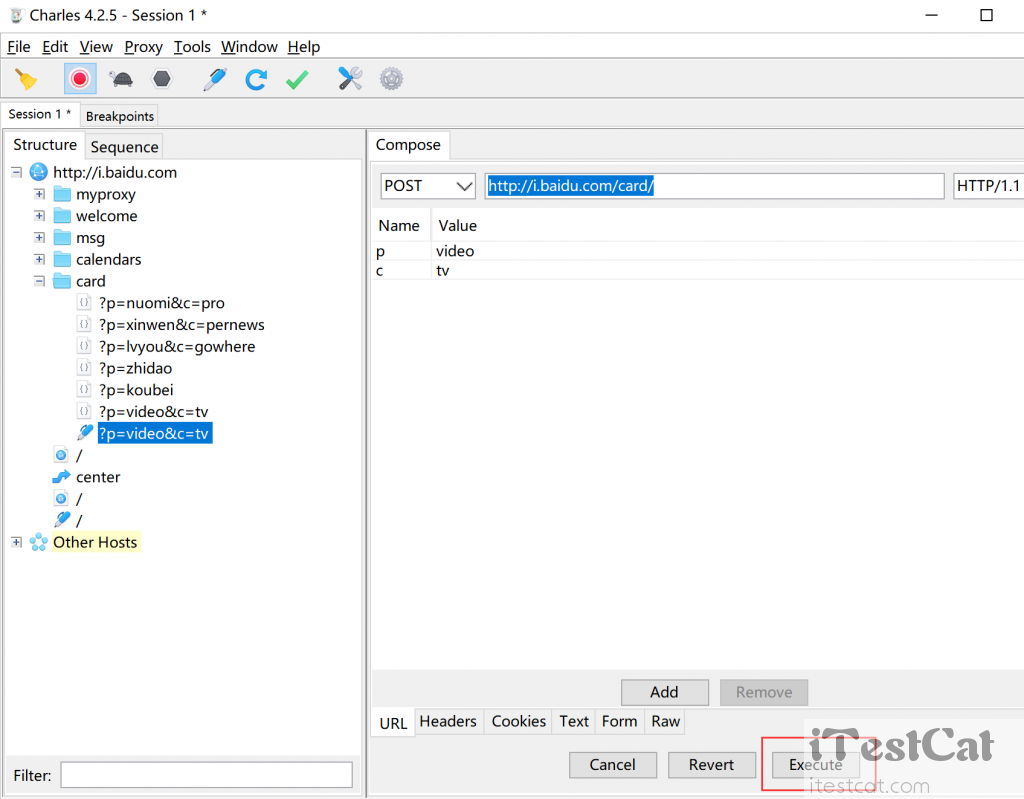
Task: Open the Help menu
Action: (x=304, y=47)
